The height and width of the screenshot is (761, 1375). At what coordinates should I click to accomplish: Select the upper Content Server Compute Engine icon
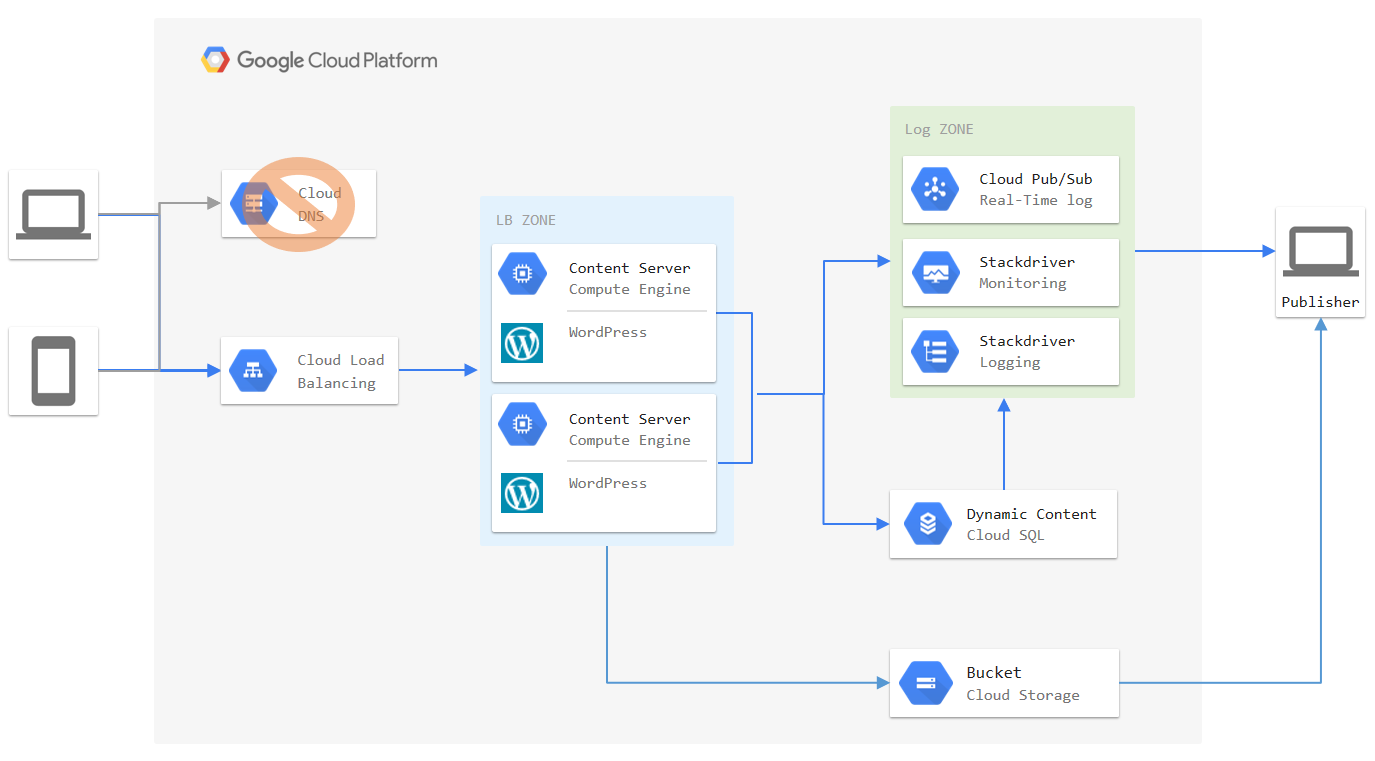[522, 273]
